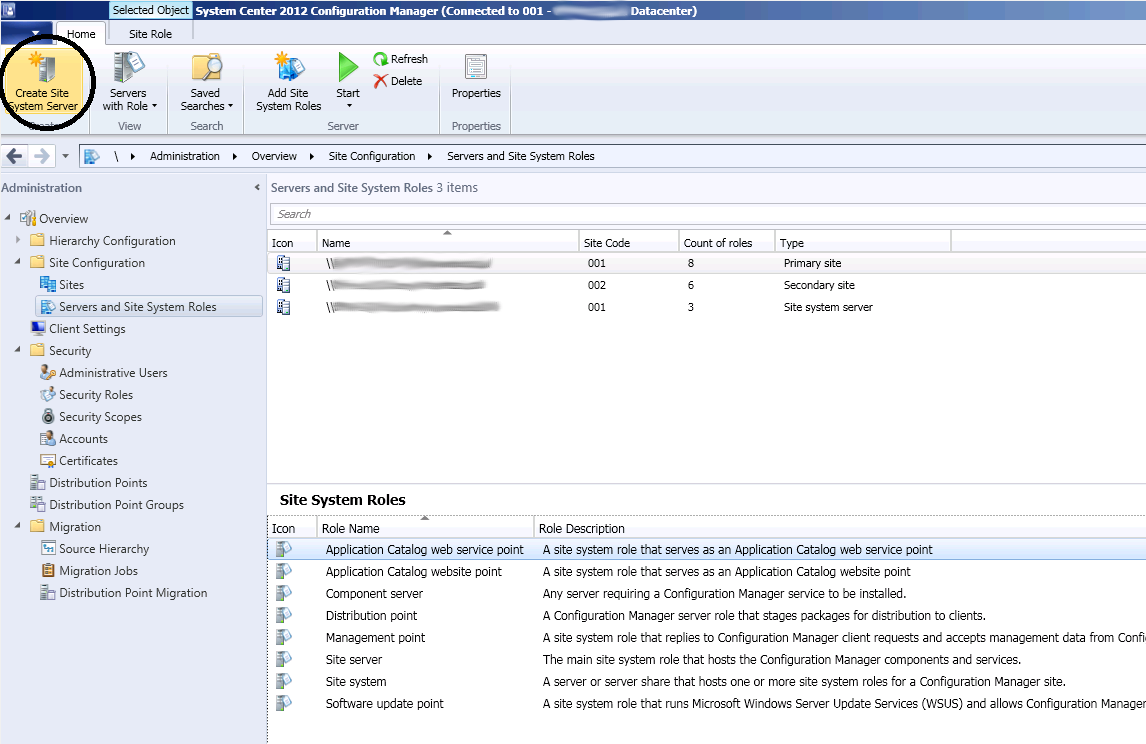Click the Overview node icon
Screen dimensions: 1146x744
tap(28, 218)
